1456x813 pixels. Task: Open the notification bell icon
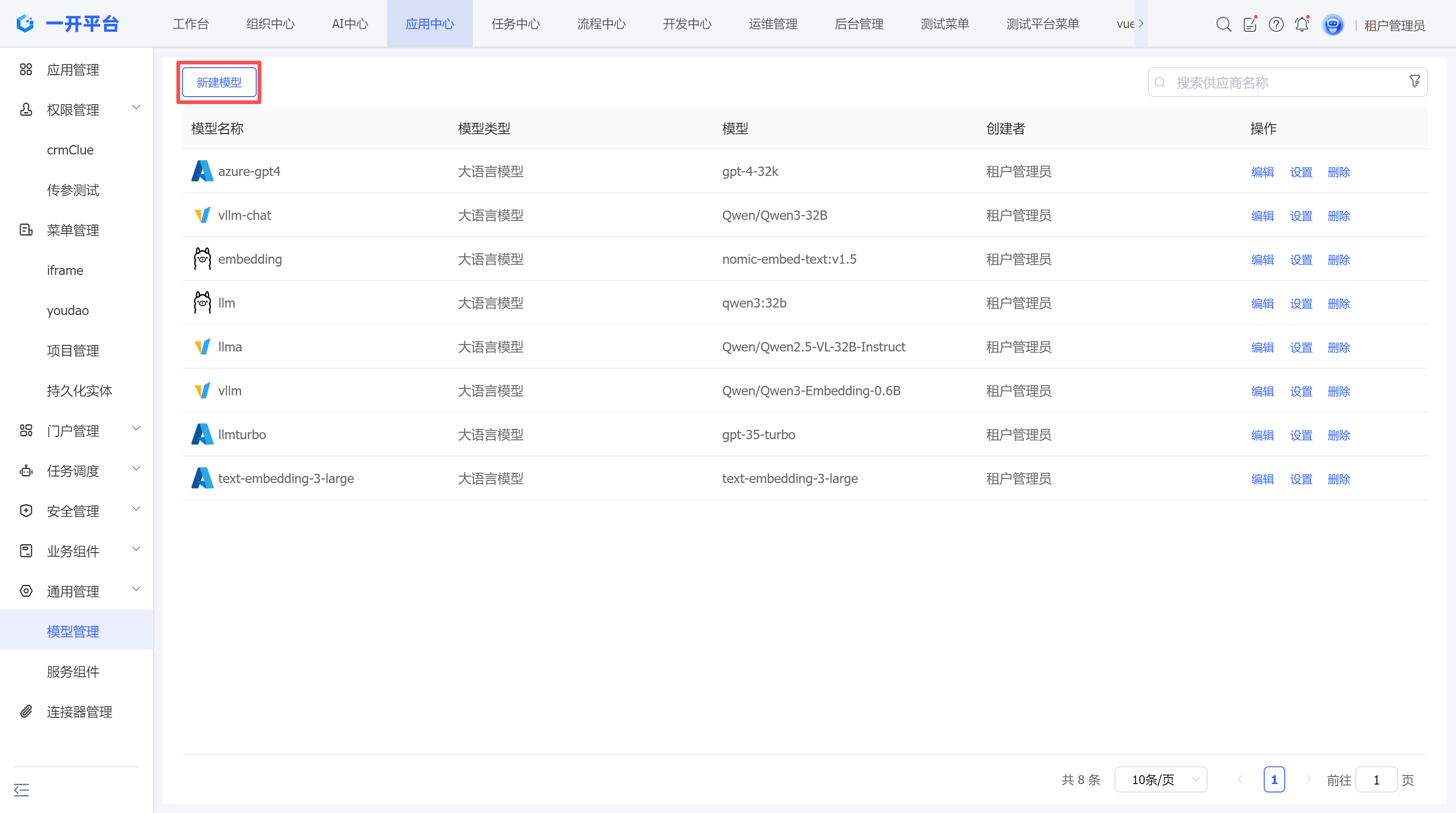click(1302, 24)
